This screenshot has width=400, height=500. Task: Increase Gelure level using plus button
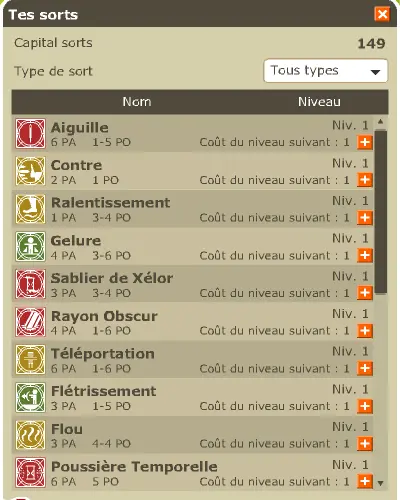365,255
